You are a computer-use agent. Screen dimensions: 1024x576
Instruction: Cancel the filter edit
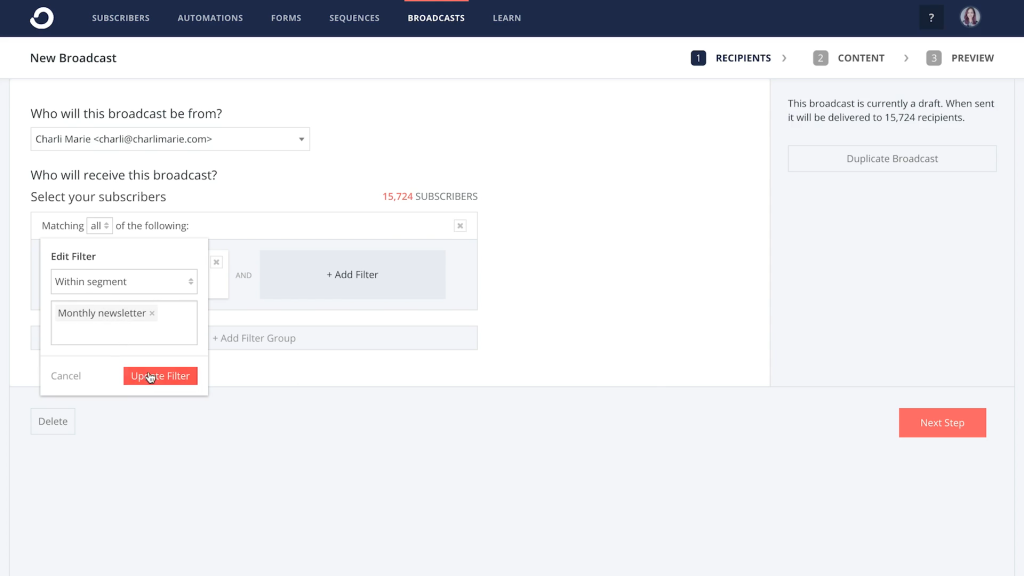coord(66,376)
